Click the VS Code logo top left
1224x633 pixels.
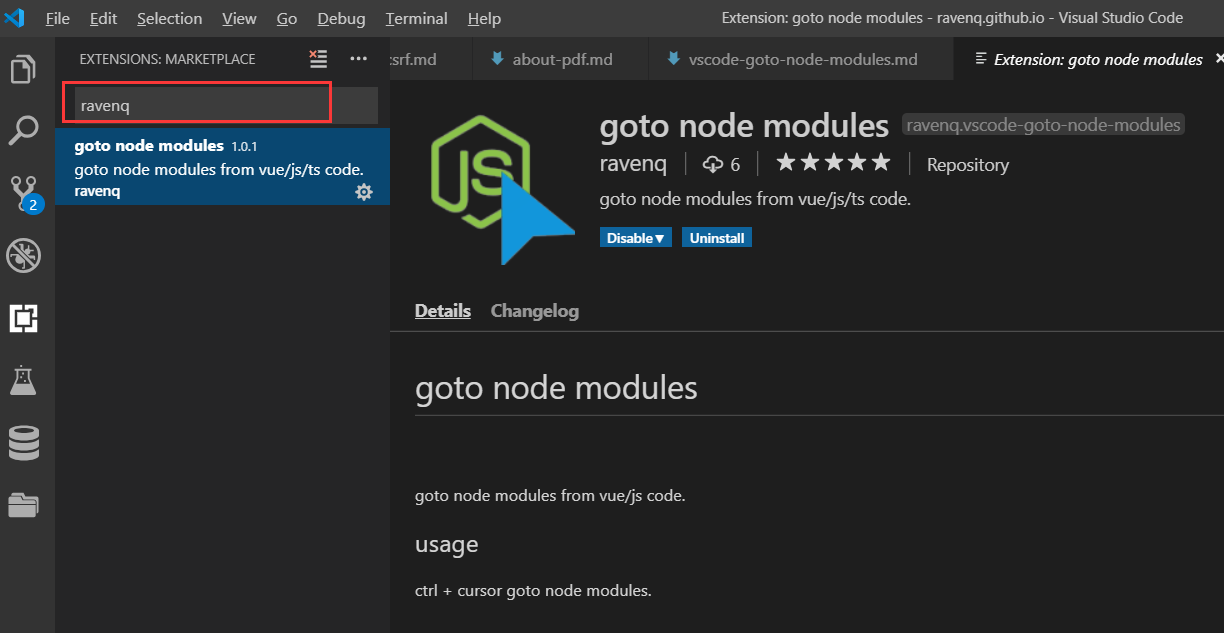[14, 17]
